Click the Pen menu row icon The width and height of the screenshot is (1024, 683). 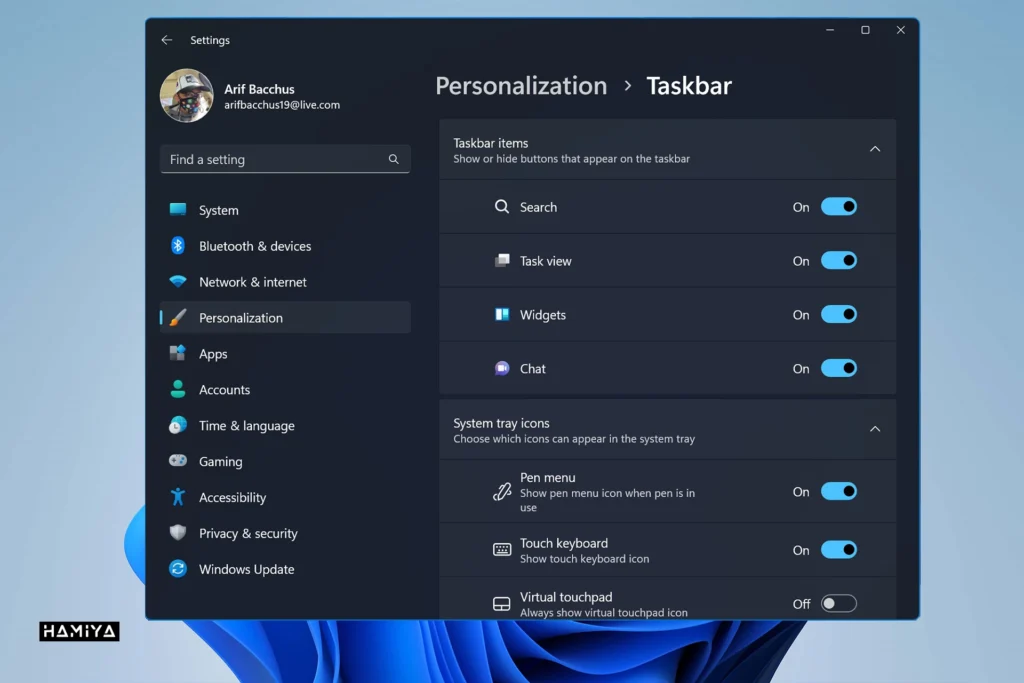502,491
